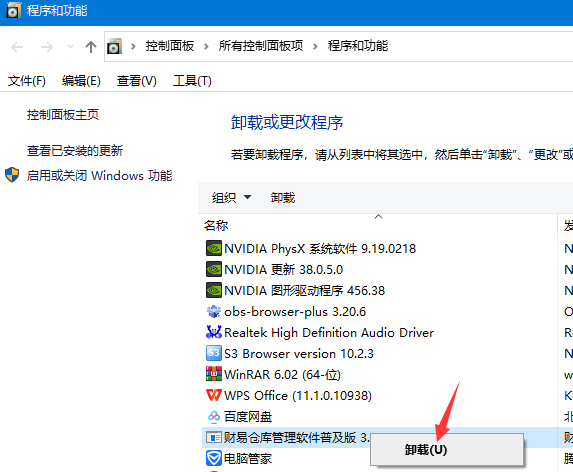Click the 卸载 toolbar button
573x472 pixels.
pyautogui.click(x=283, y=198)
